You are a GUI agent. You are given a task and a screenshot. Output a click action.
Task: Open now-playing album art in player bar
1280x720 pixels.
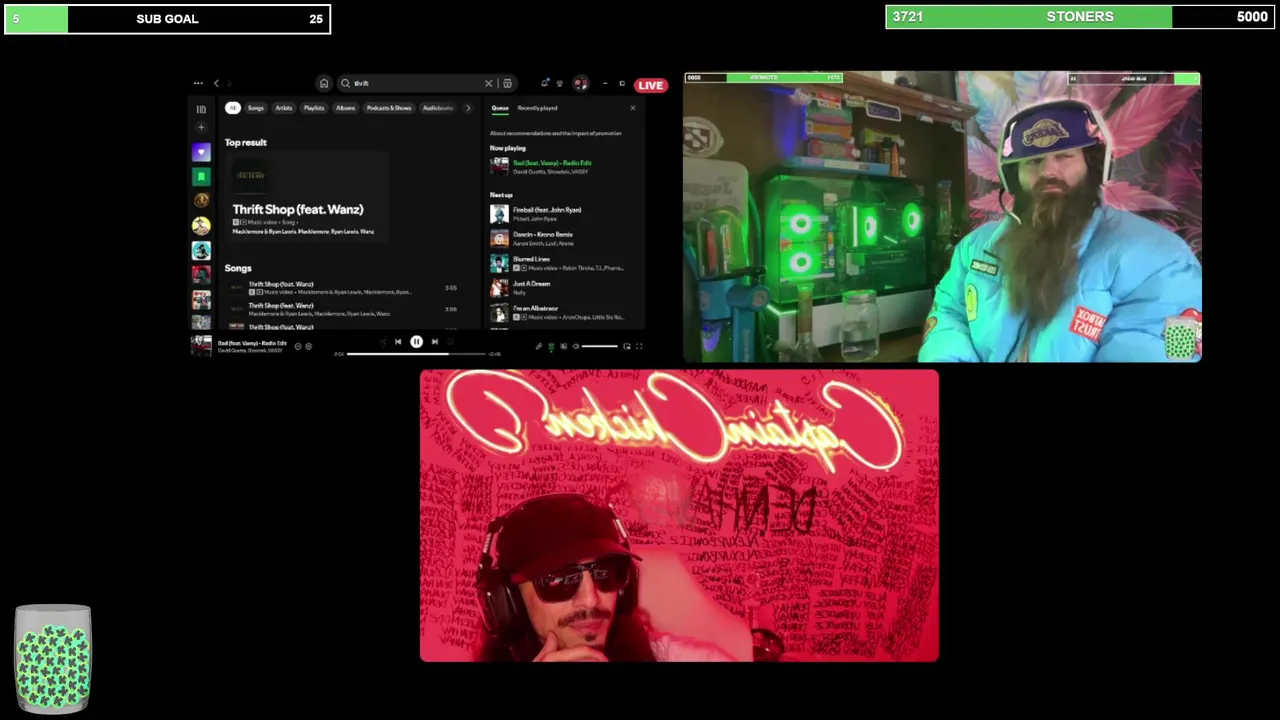point(201,346)
